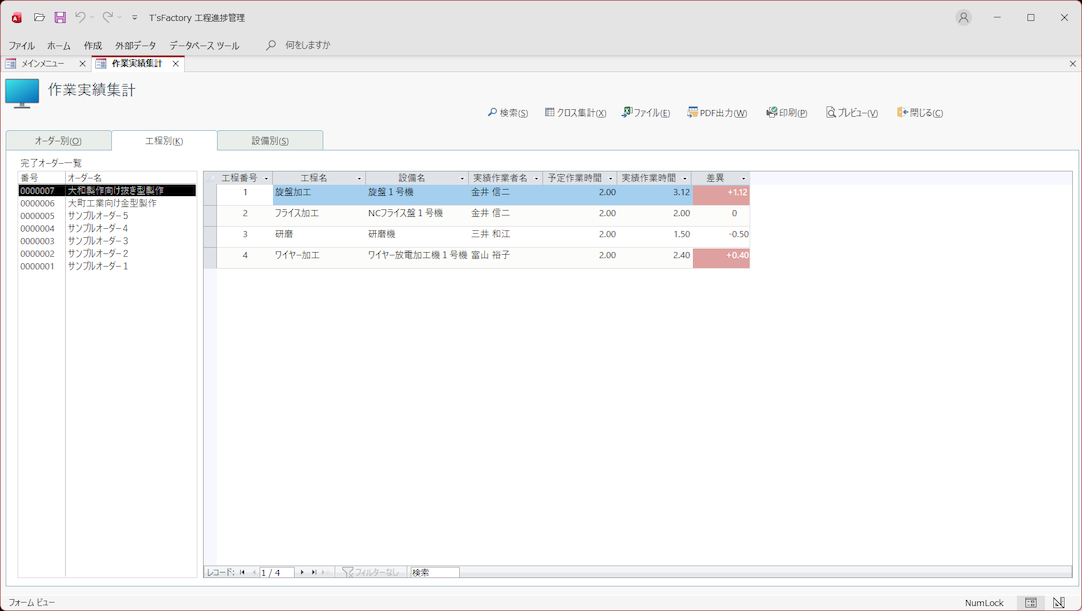Close the form with 閉じる button
Screen dimensions: 1082x611
(x=919, y=113)
